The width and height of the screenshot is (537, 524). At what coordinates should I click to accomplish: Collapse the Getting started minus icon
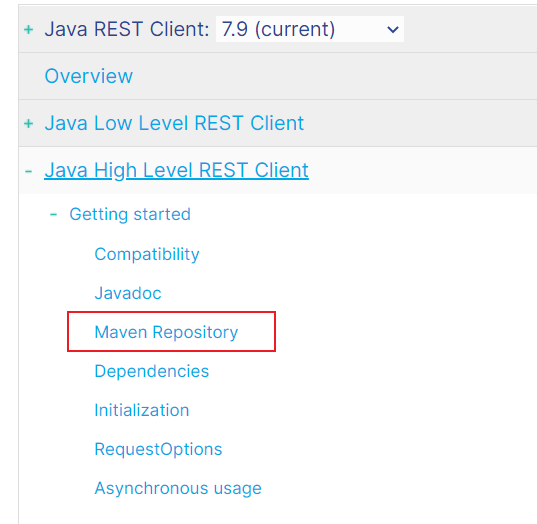pos(53,215)
